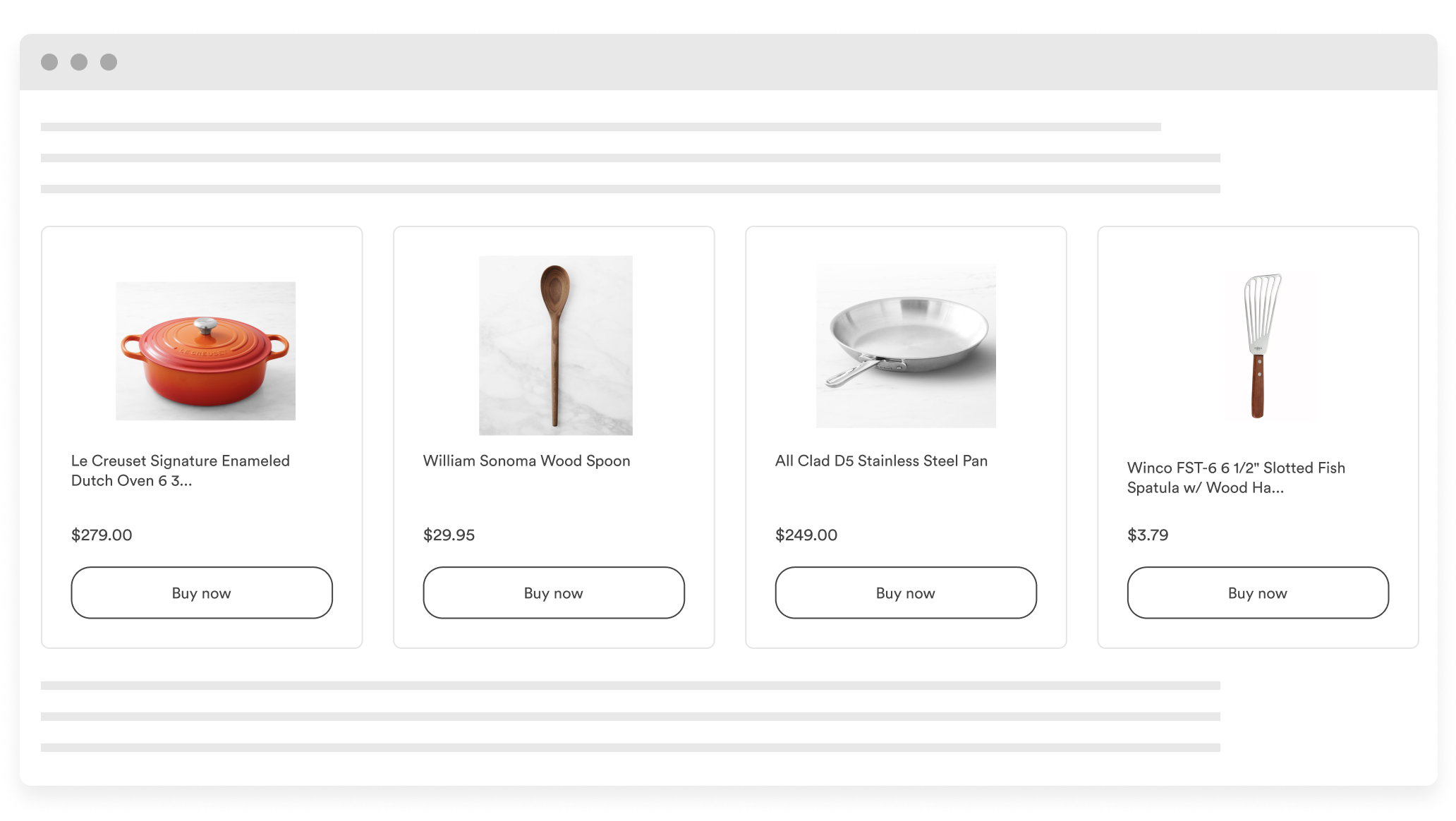This screenshot has width=1456, height=821.
Task: Click the Le Creuset Dutch Oven product image
Action: 205,351
